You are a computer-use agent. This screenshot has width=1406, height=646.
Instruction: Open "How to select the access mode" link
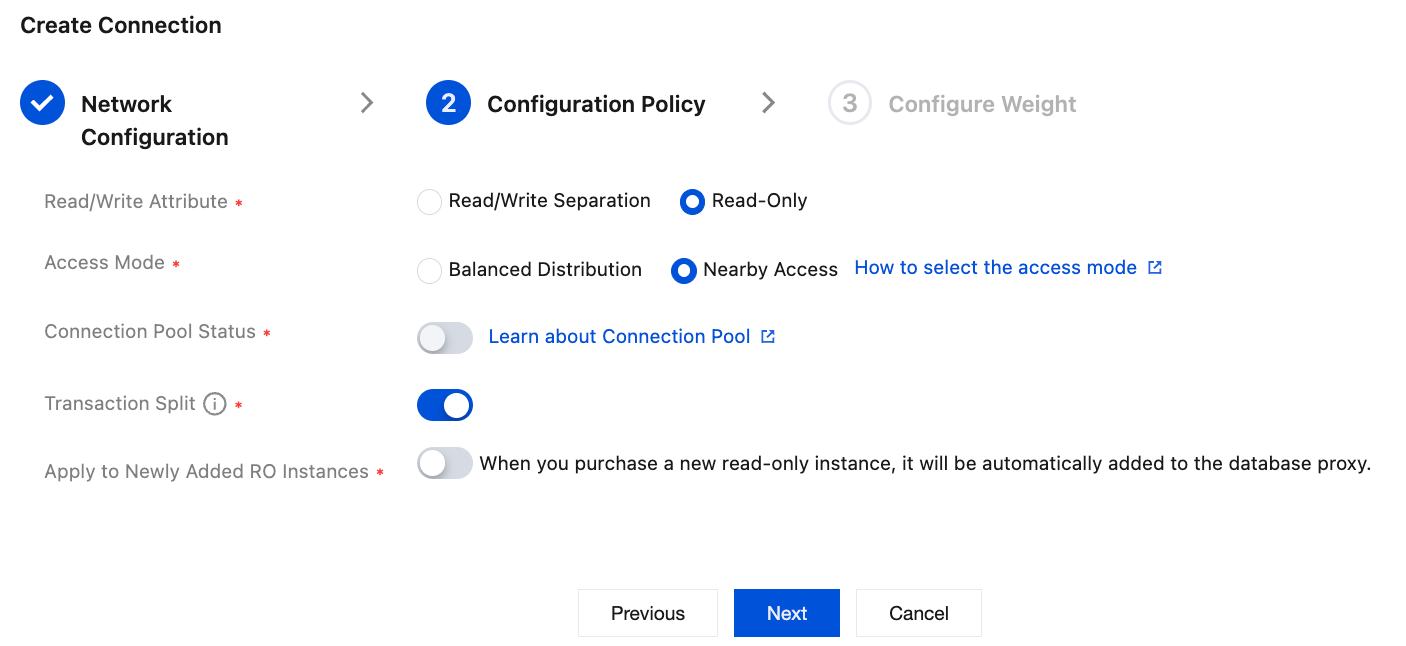[995, 268]
